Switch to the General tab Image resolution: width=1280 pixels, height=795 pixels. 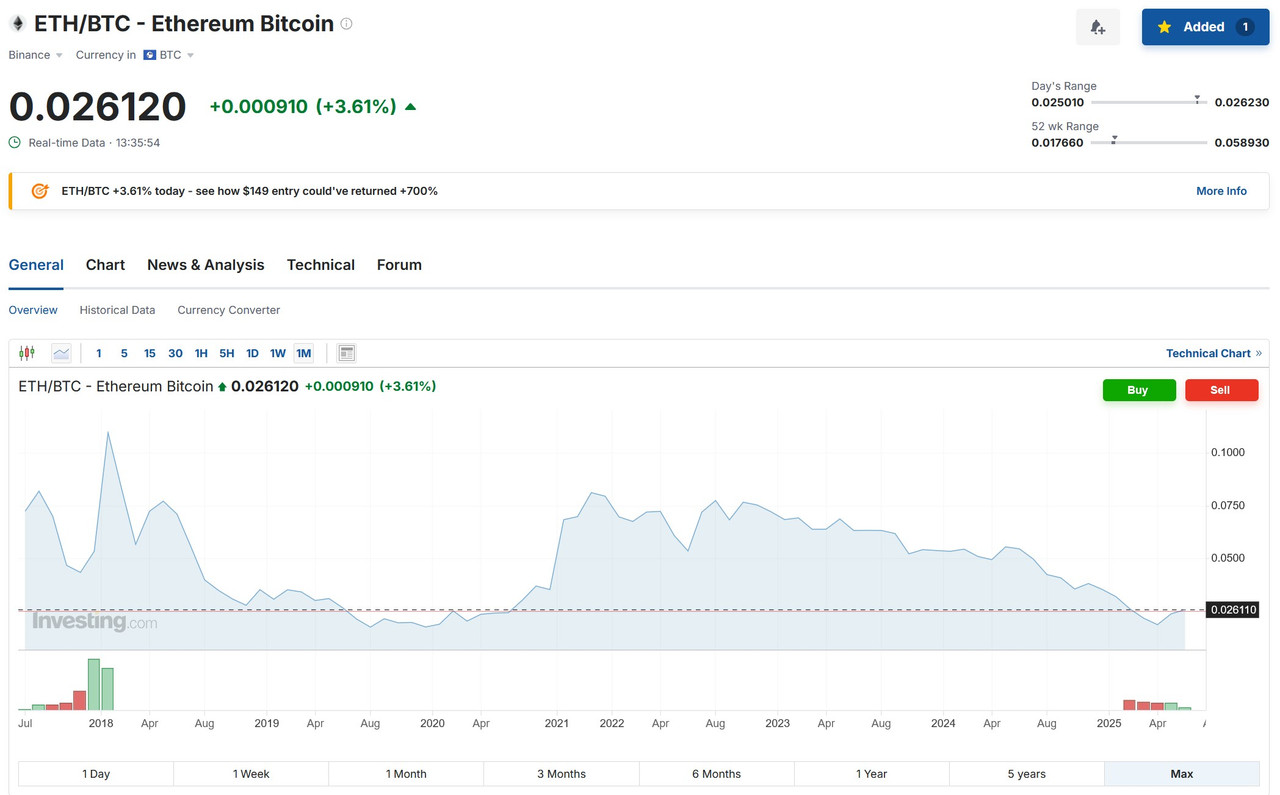pyautogui.click(x=36, y=265)
